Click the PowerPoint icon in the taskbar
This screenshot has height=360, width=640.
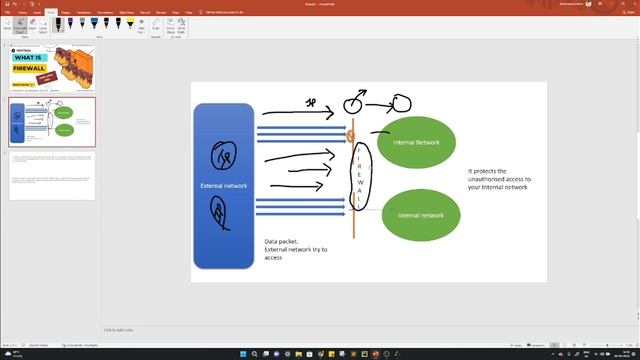click(x=376, y=354)
